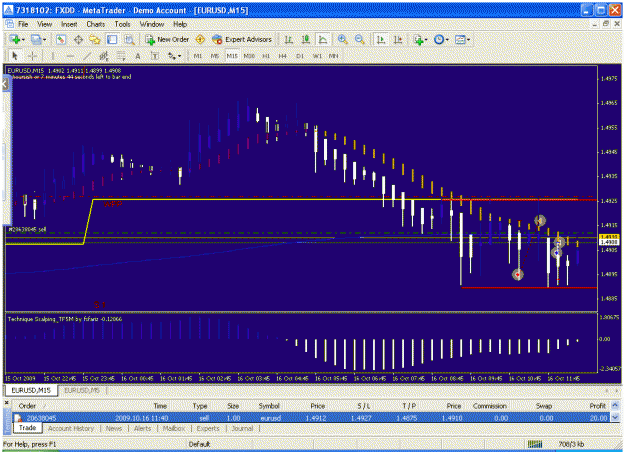Viewport: 625px width, 452px height.
Task: Switch to bar chart display
Action: tap(288, 39)
